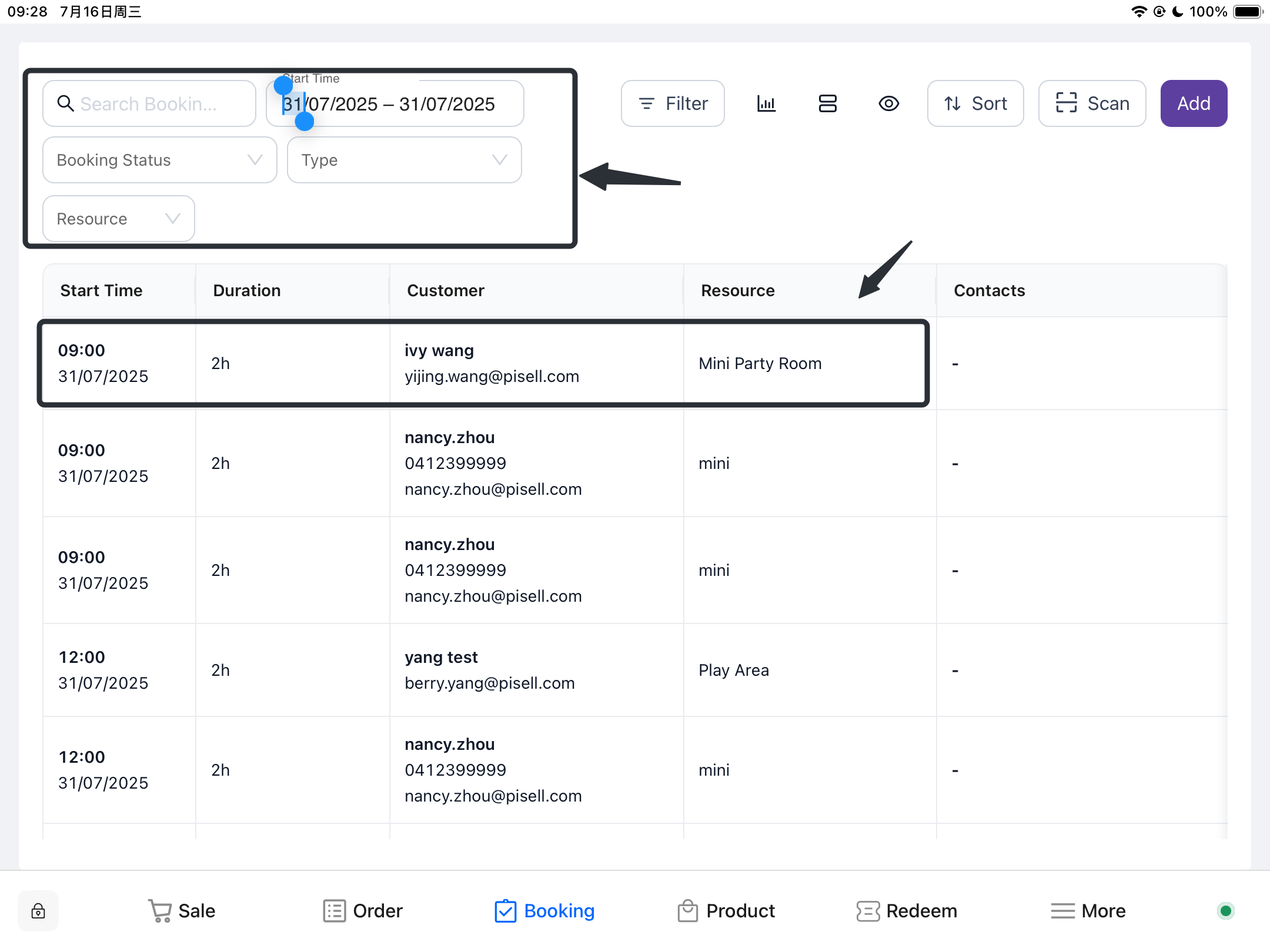Open the bar chart statistics view

(x=766, y=103)
